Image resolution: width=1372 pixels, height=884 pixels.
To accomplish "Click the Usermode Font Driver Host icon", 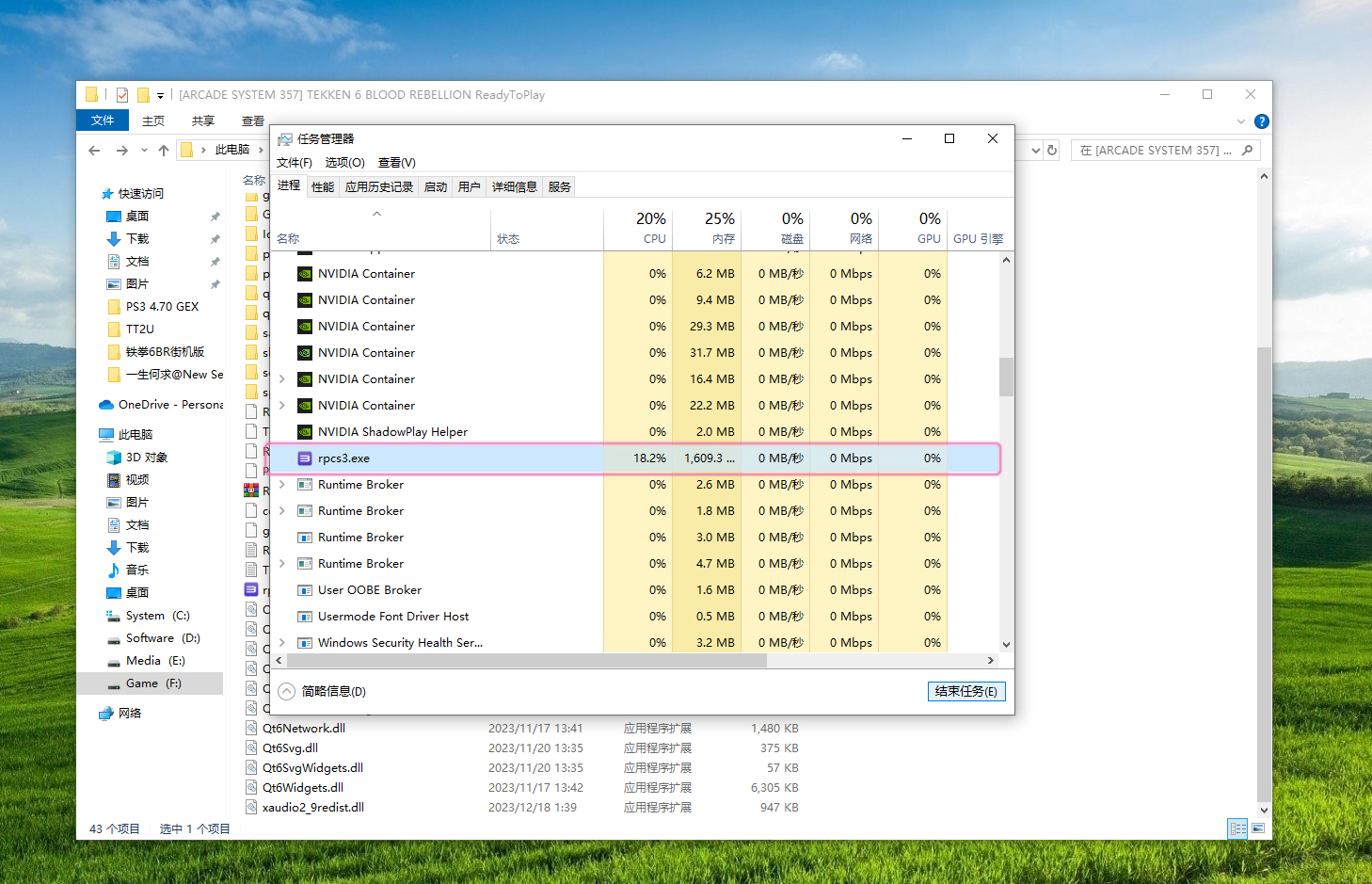I will [x=304, y=617].
